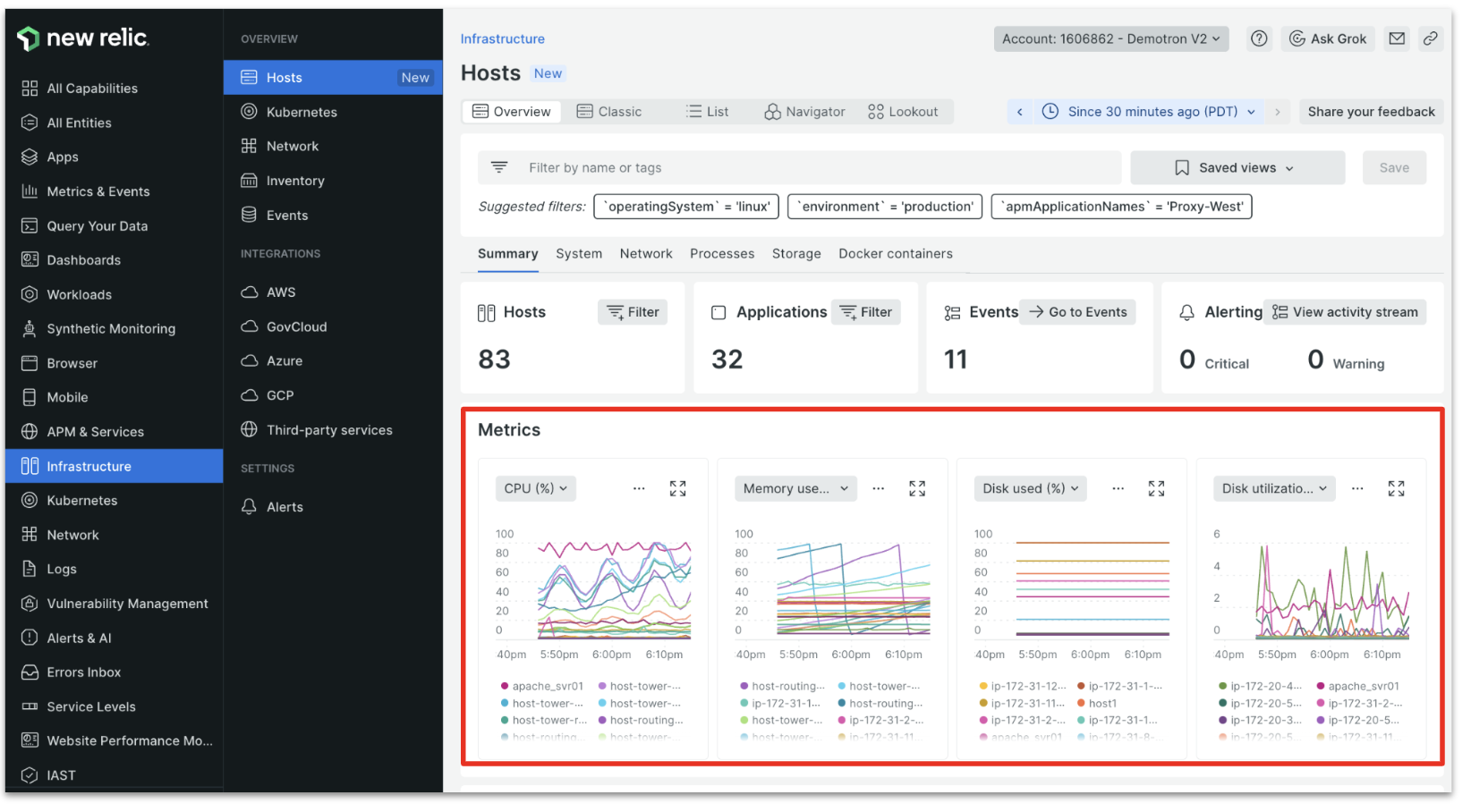Open more options for Disk used chart
This screenshot has height=812, width=1471.
1118,488
